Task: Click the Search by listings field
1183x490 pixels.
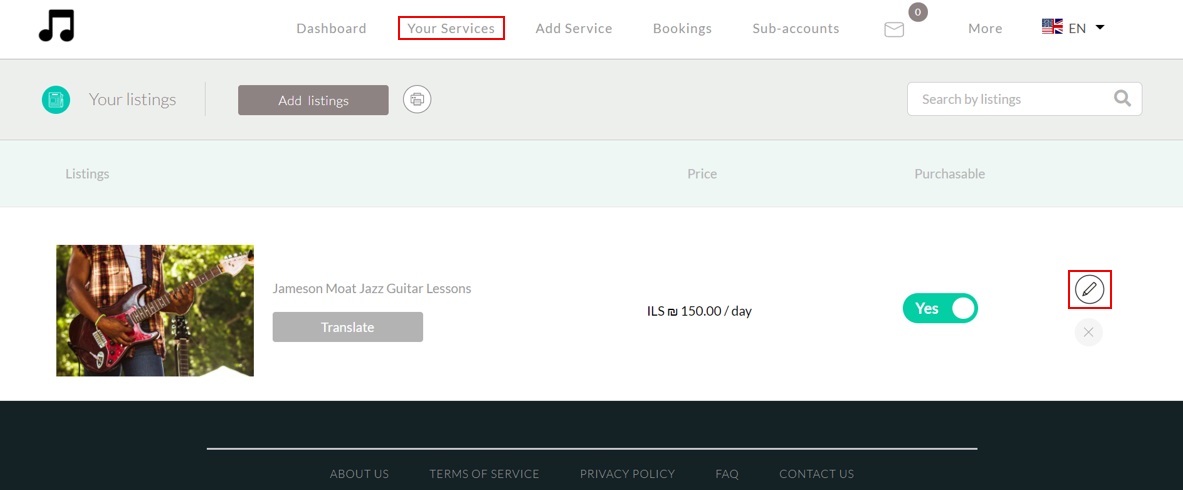Action: coord(1010,99)
